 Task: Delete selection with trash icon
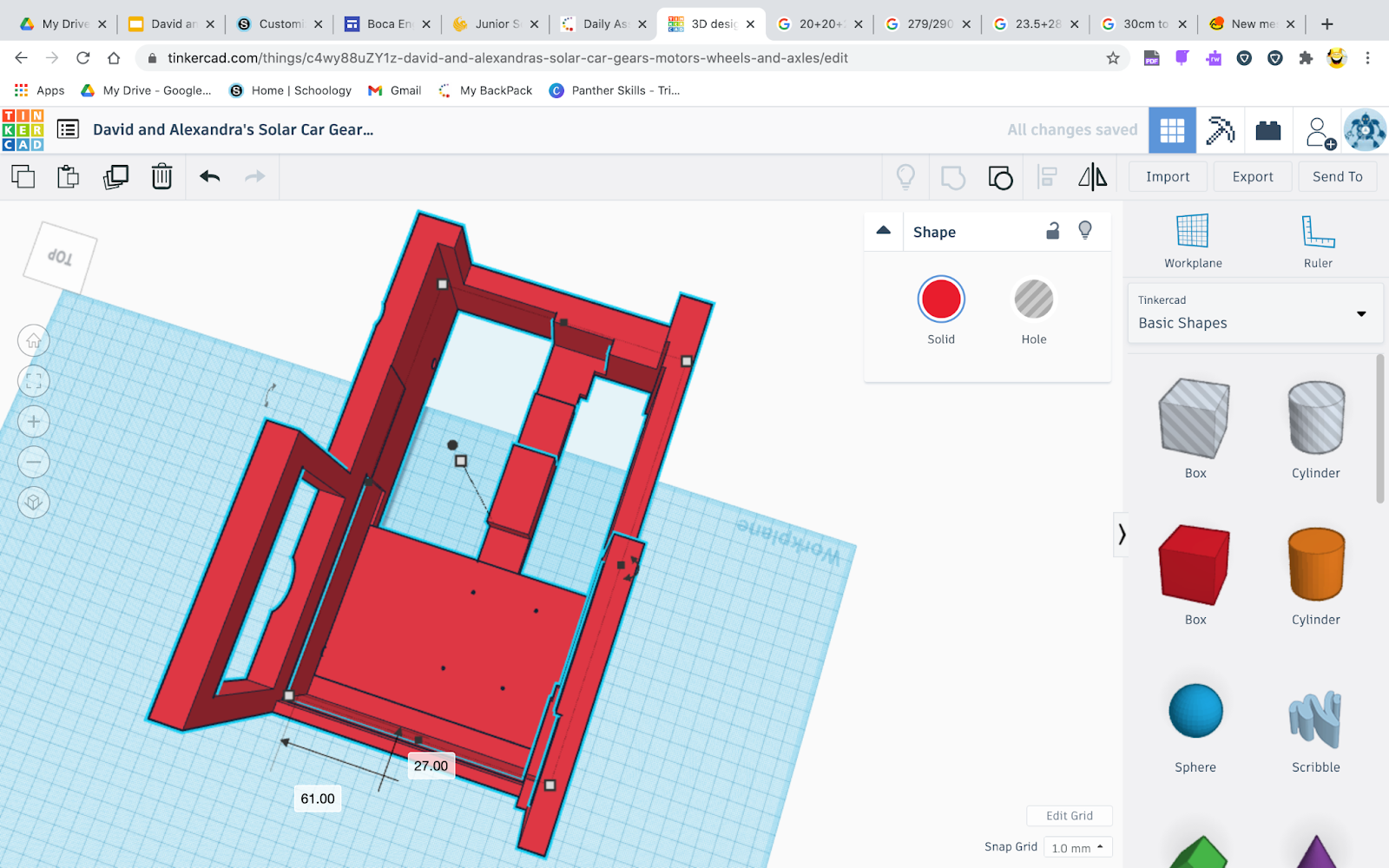(x=161, y=177)
